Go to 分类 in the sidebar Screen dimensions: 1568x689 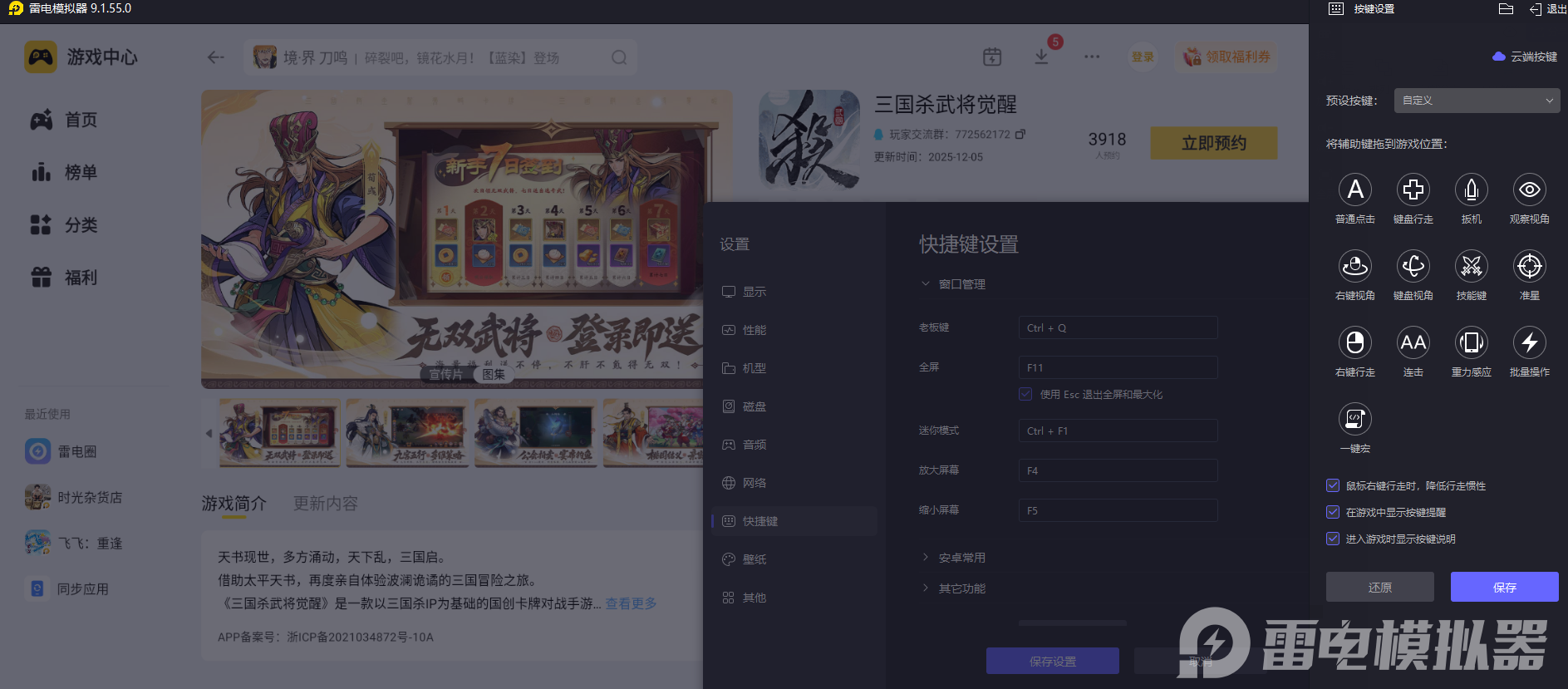point(65,224)
